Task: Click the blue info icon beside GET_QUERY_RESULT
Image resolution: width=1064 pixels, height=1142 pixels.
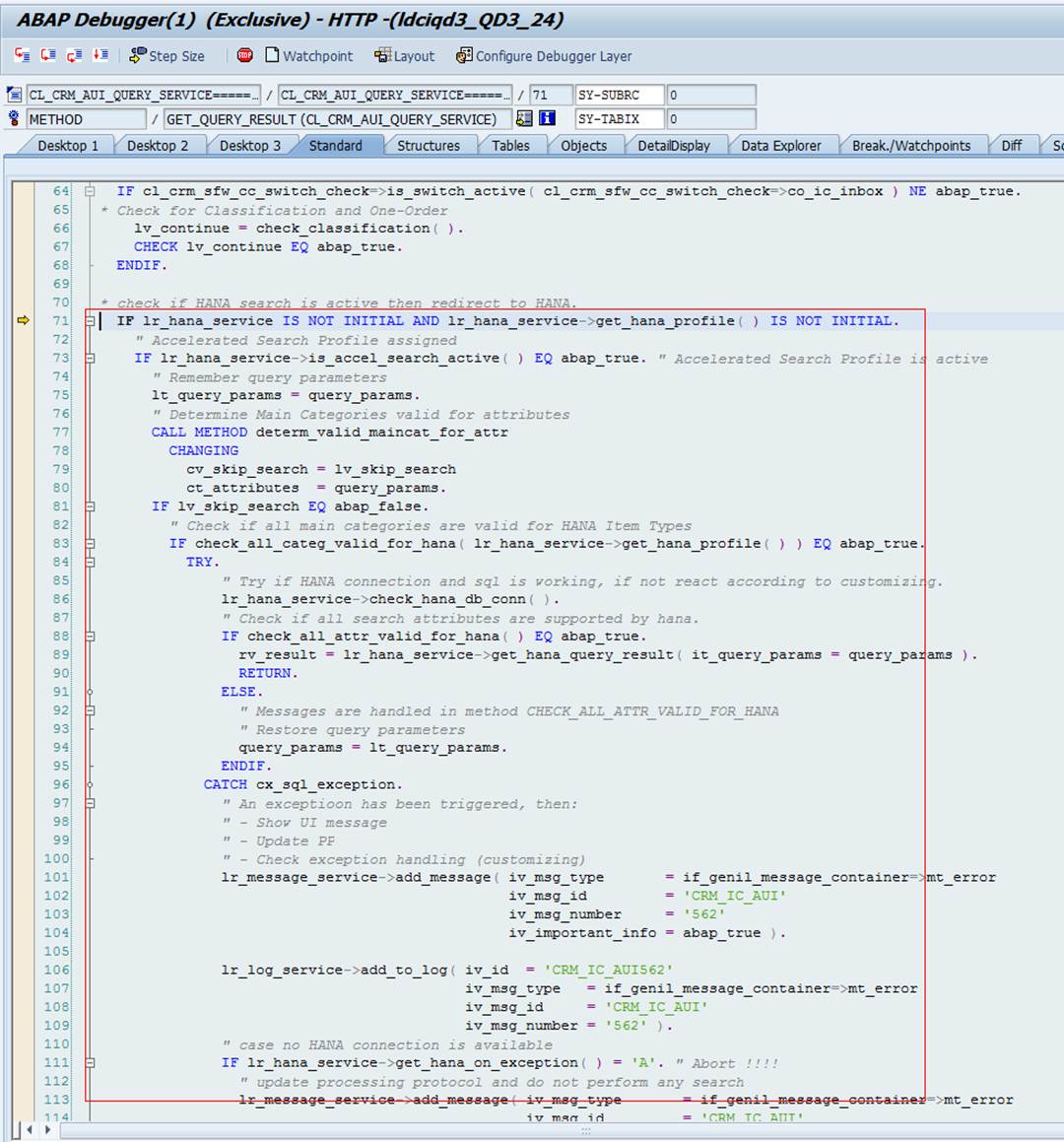Action: (547, 118)
